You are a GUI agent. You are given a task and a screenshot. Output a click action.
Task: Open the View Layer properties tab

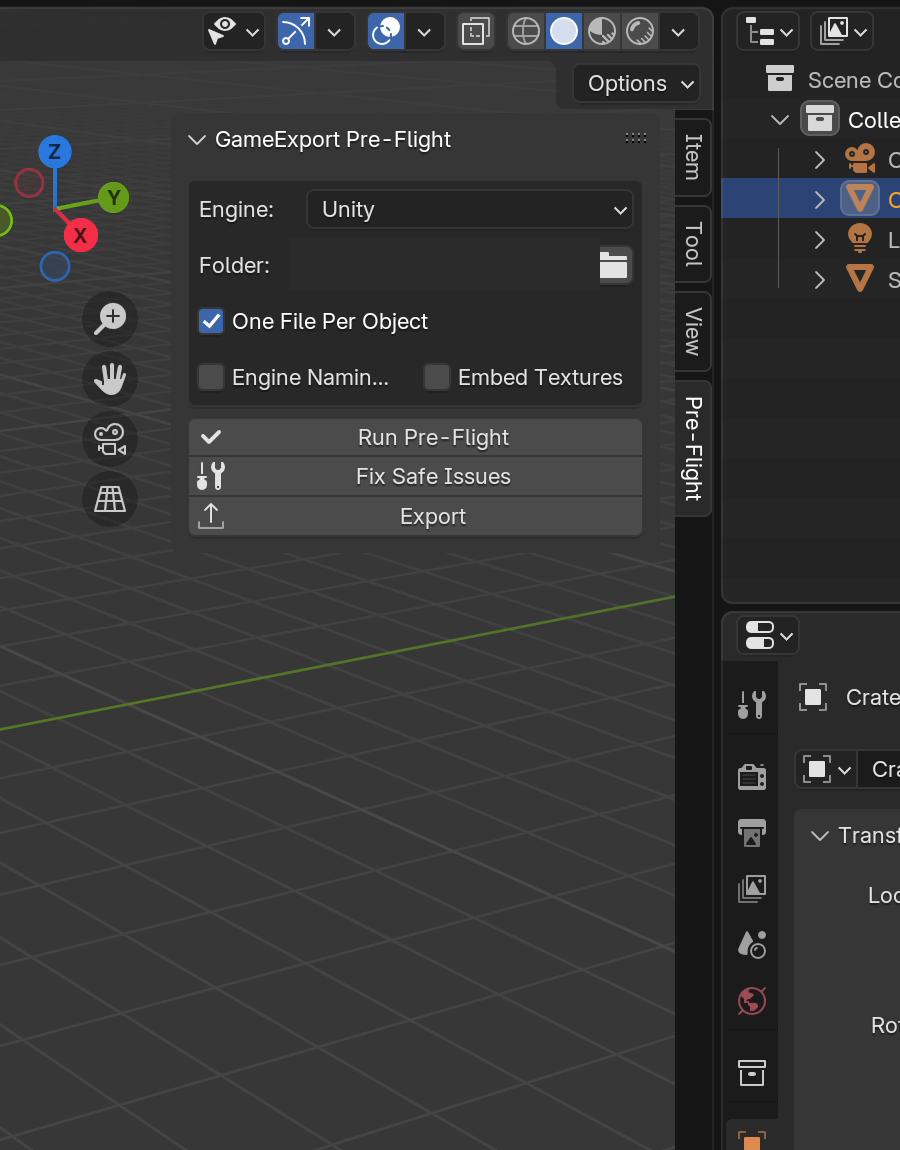(x=752, y=889)
